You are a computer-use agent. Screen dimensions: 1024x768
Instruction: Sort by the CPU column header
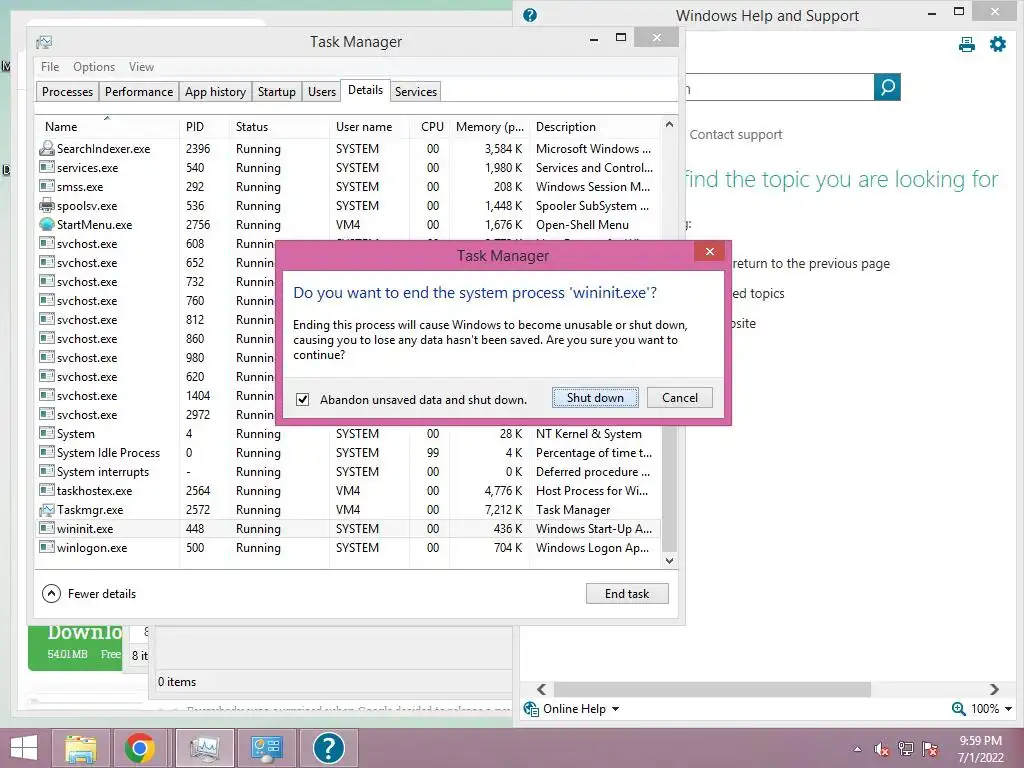point(432,127)
